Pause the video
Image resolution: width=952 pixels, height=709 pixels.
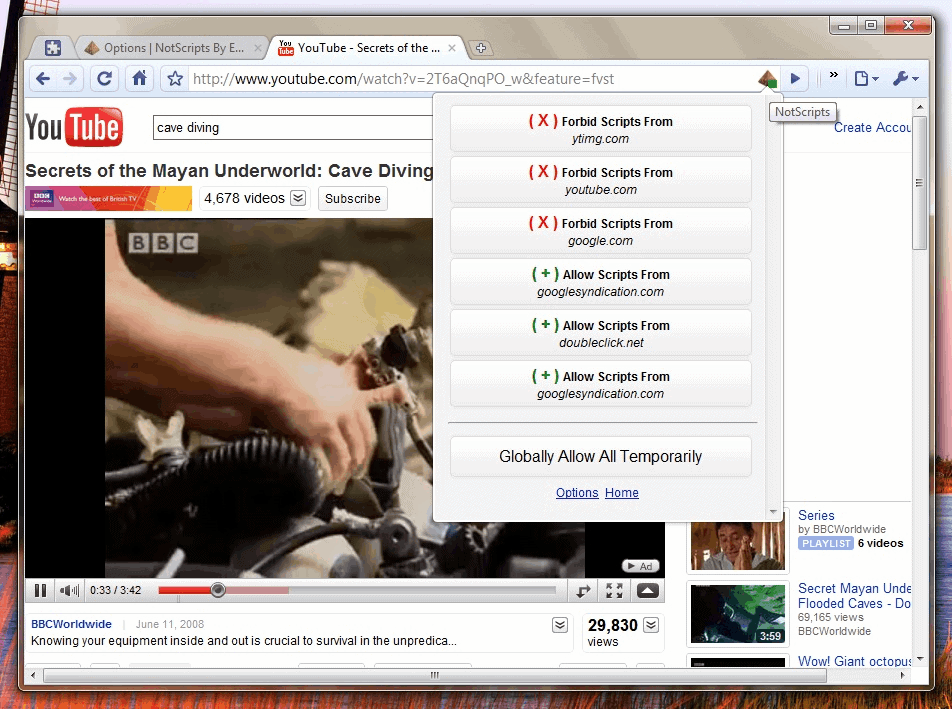pyautogui.click(x=41, y=591)
